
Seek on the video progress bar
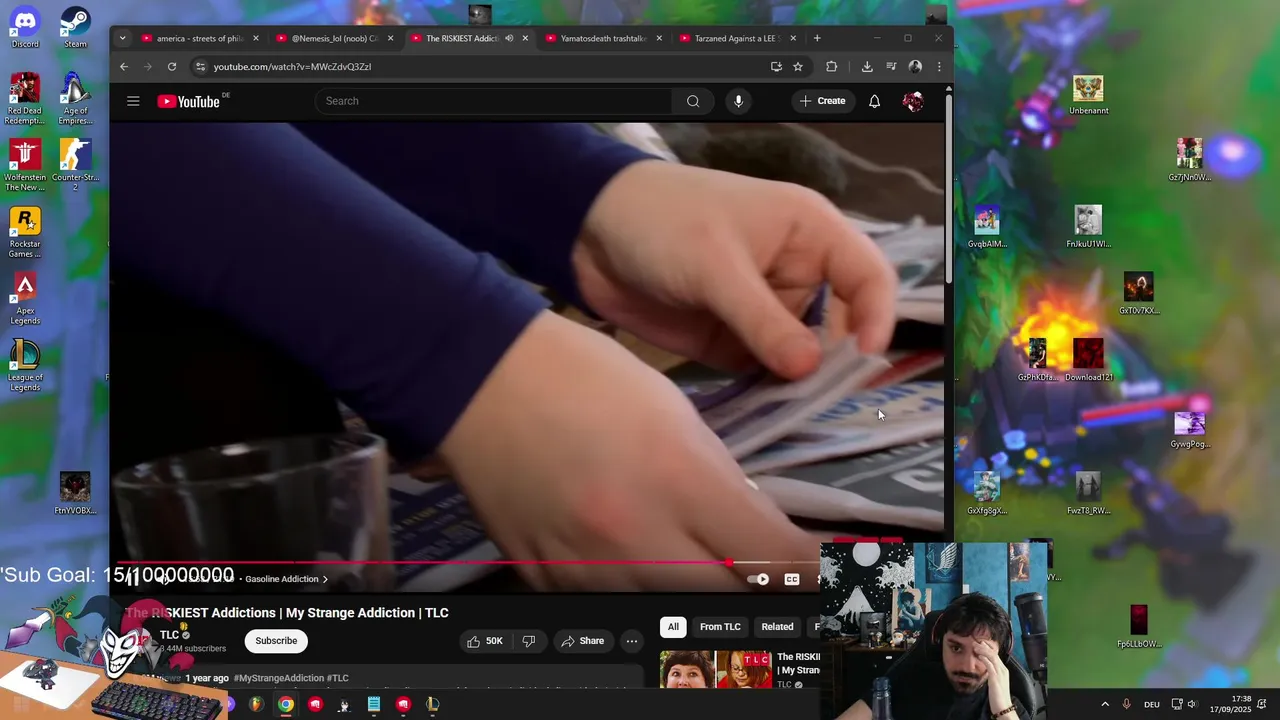pos(468,564)
